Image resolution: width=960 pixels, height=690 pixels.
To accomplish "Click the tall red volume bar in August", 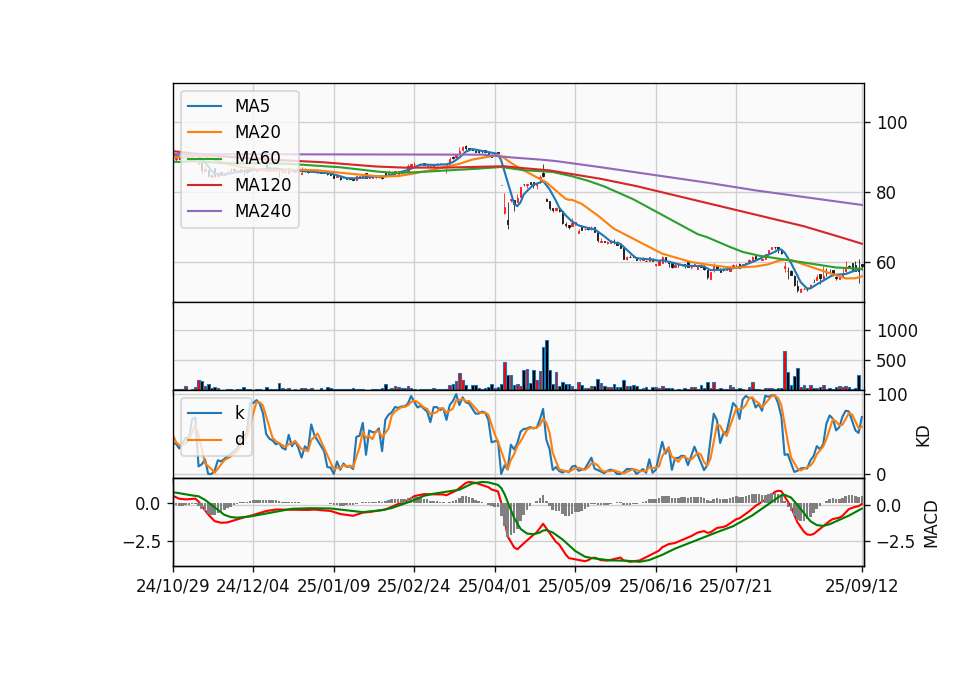I will pos(785,370).
